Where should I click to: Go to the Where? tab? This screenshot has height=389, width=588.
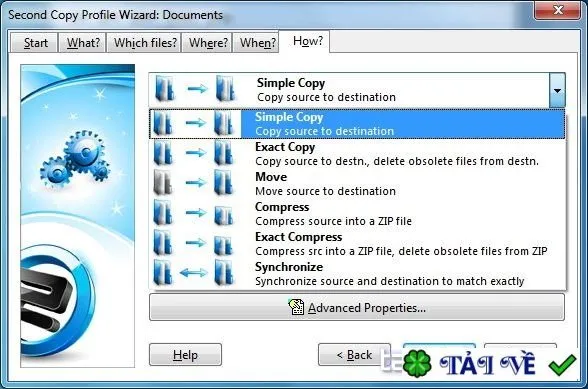(207, 43)
